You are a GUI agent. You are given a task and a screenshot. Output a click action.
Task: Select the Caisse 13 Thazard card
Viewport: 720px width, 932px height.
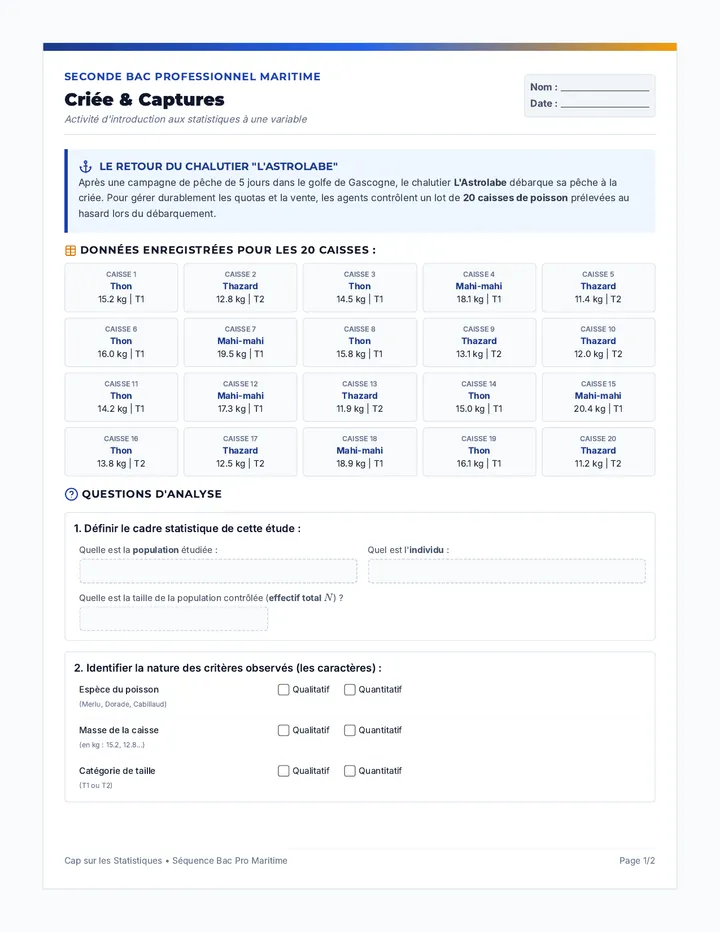pyautogui.click(x=360, y=397)
